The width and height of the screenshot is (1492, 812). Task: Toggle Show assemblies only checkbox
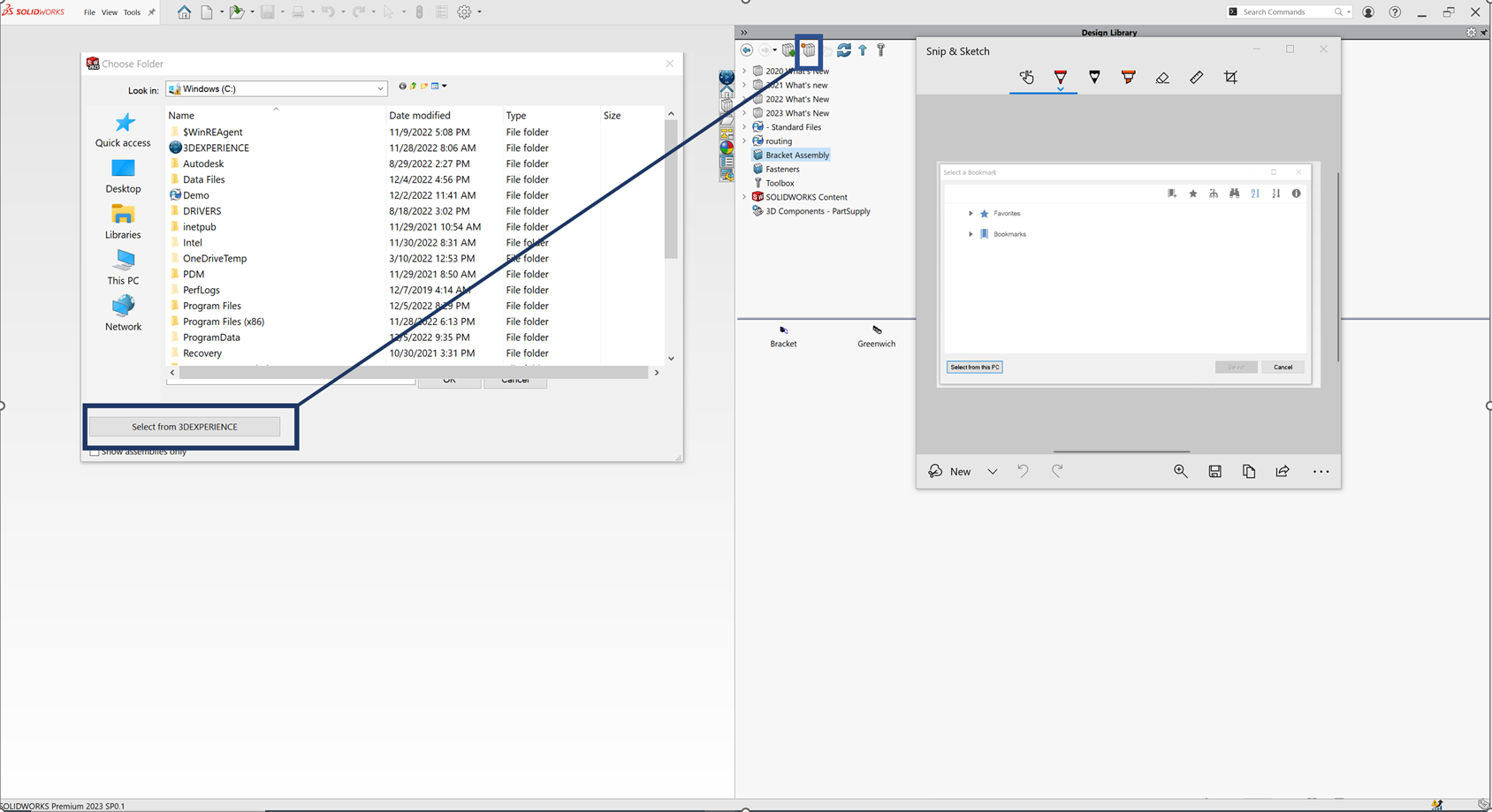[95, 452]
